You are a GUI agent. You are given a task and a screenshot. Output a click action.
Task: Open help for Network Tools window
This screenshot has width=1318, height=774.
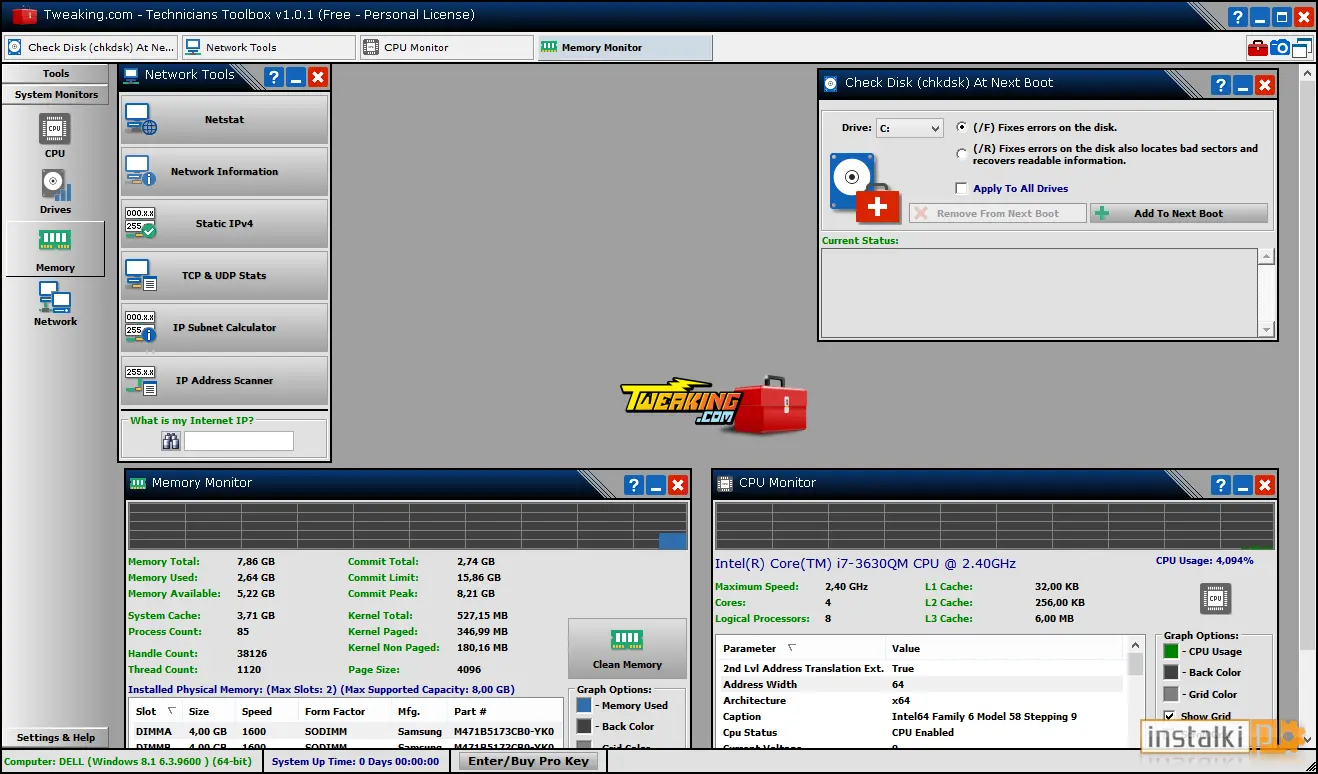pyautogui.click(x=274, y=77)
